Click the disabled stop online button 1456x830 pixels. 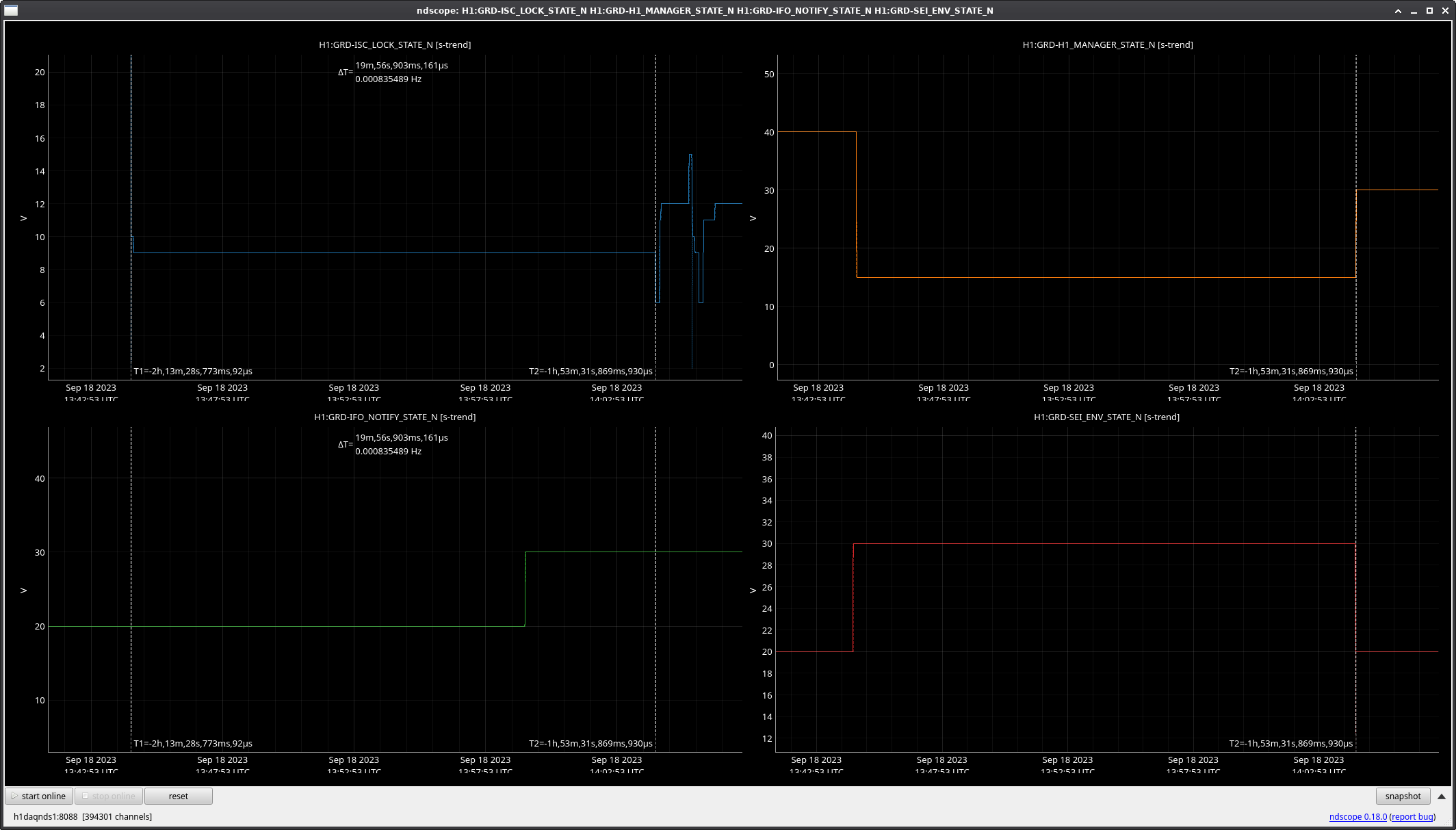pos(109,796)
